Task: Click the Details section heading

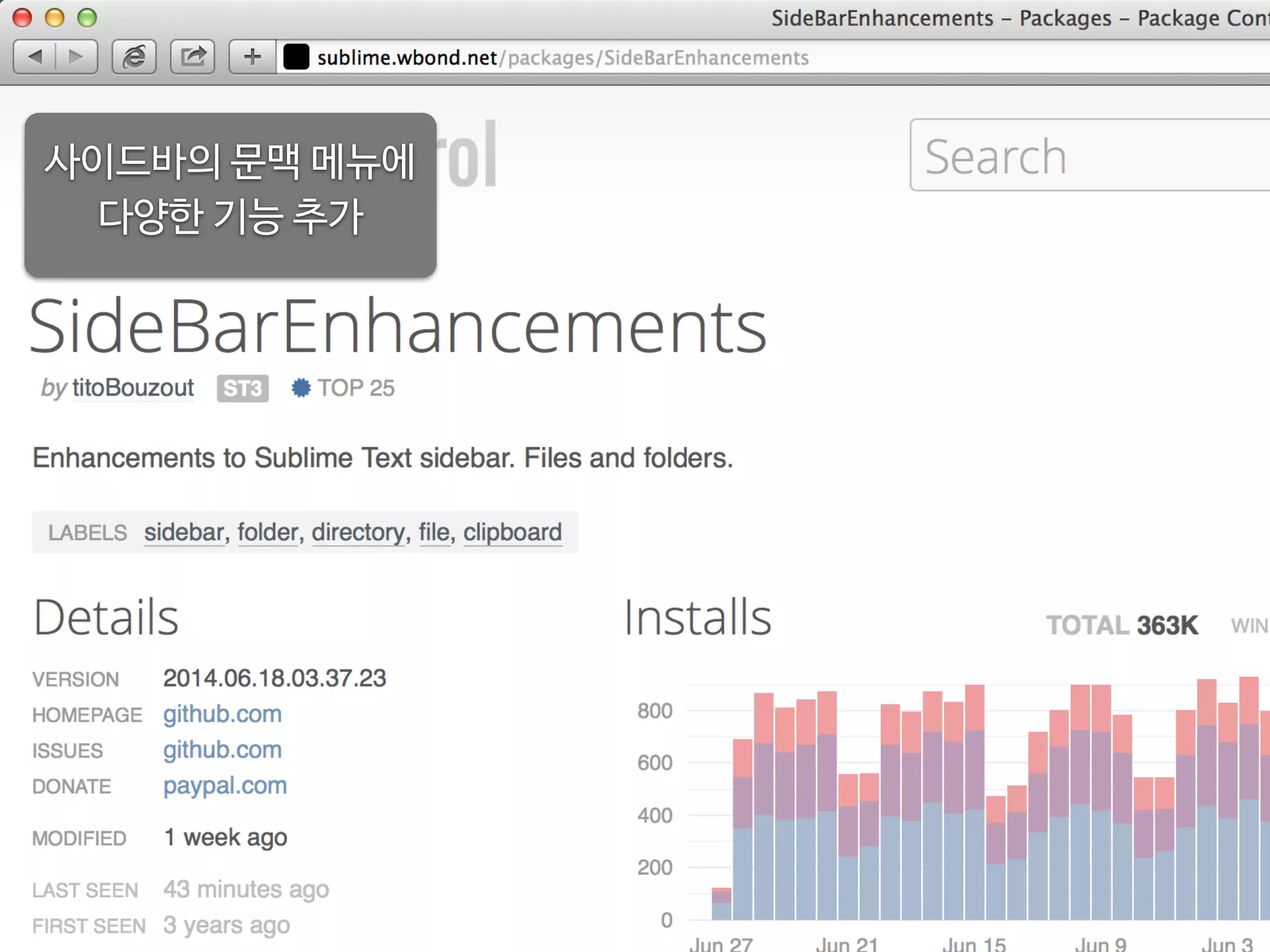Action: pos(106,617)
